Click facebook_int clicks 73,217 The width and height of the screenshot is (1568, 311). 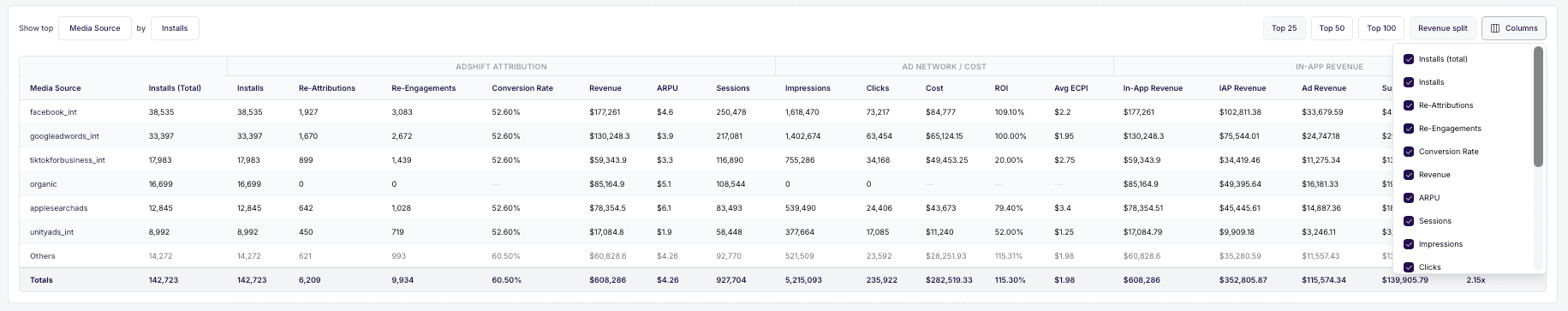click(x=878, y=112)
